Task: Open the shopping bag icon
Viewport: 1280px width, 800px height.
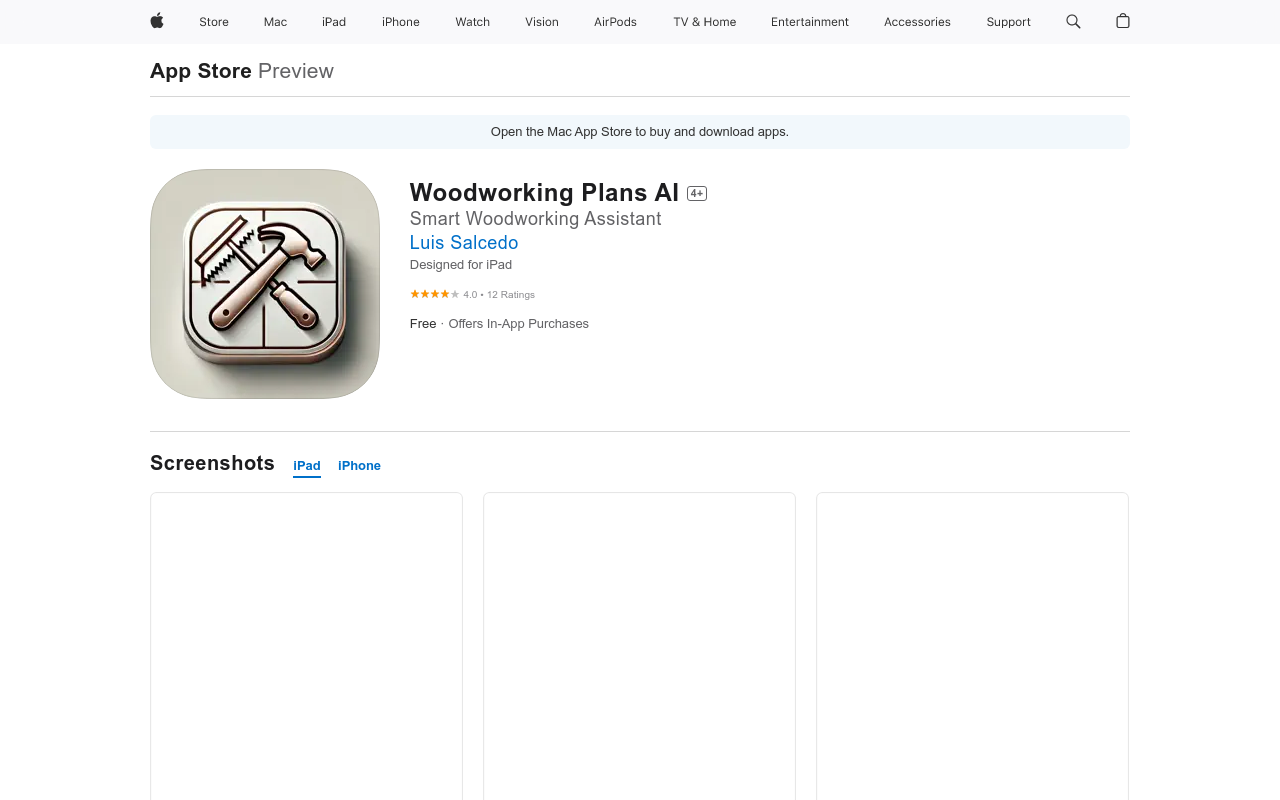Action: (1123, 21)
